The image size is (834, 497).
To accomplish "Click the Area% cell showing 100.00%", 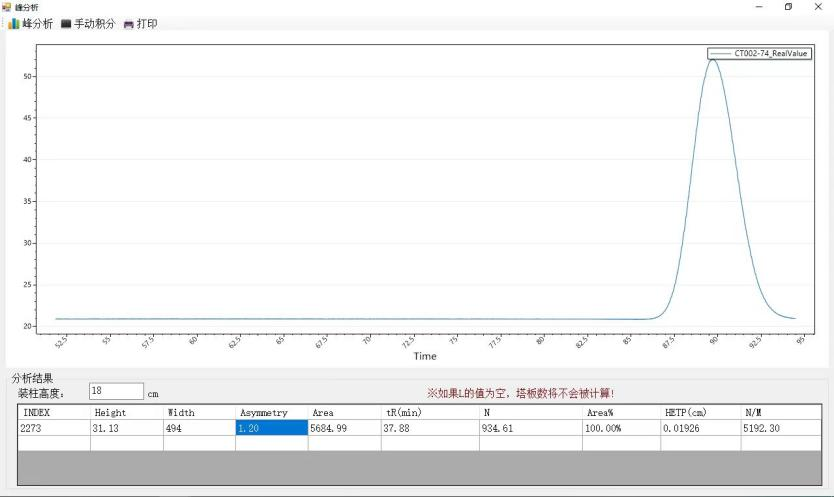I will click(x=620, y=428).
